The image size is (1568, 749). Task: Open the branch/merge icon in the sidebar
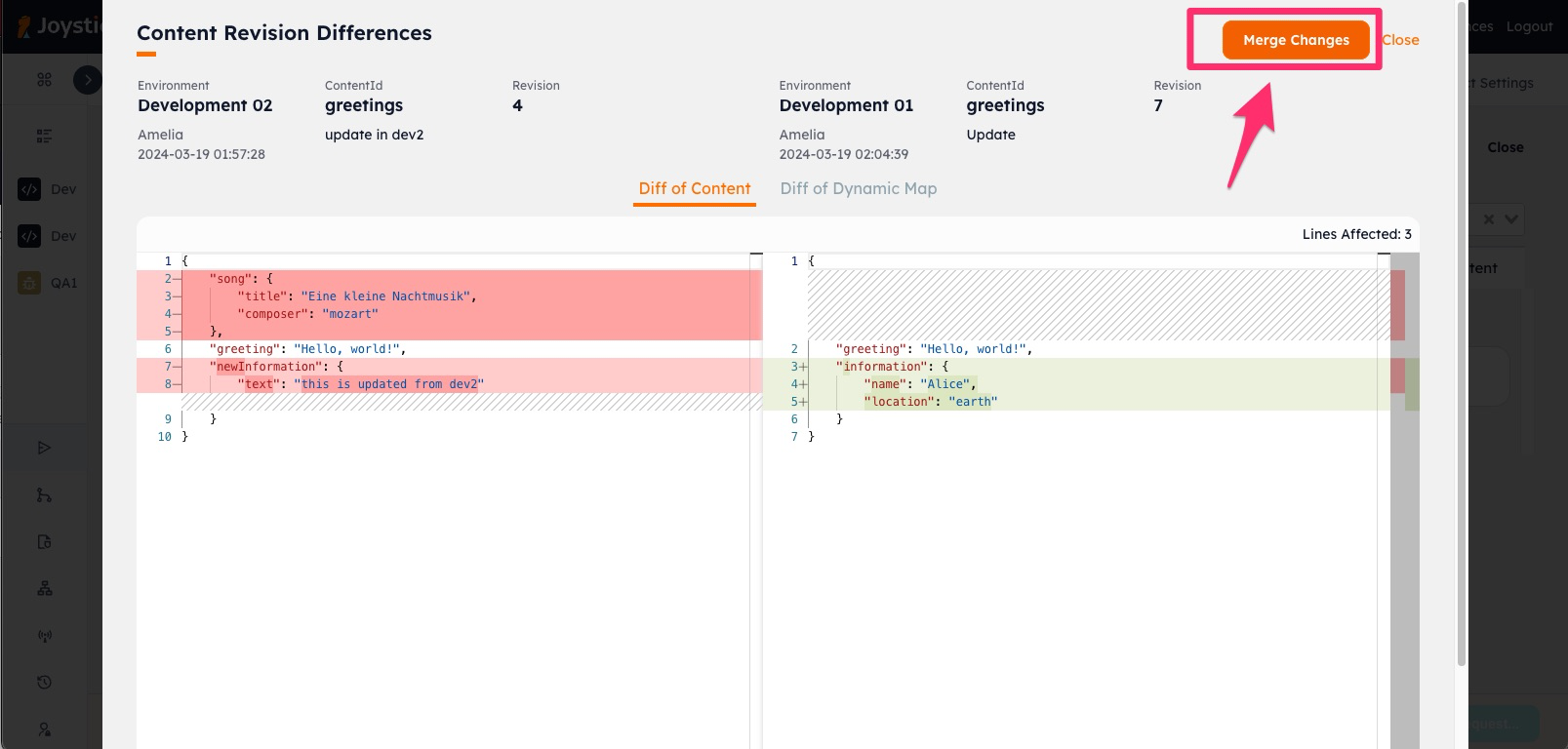(x=44, y=495)
